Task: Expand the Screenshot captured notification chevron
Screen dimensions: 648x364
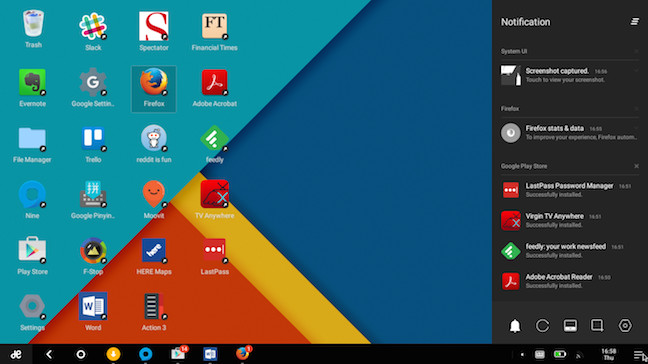Action: tap(636, 71)
